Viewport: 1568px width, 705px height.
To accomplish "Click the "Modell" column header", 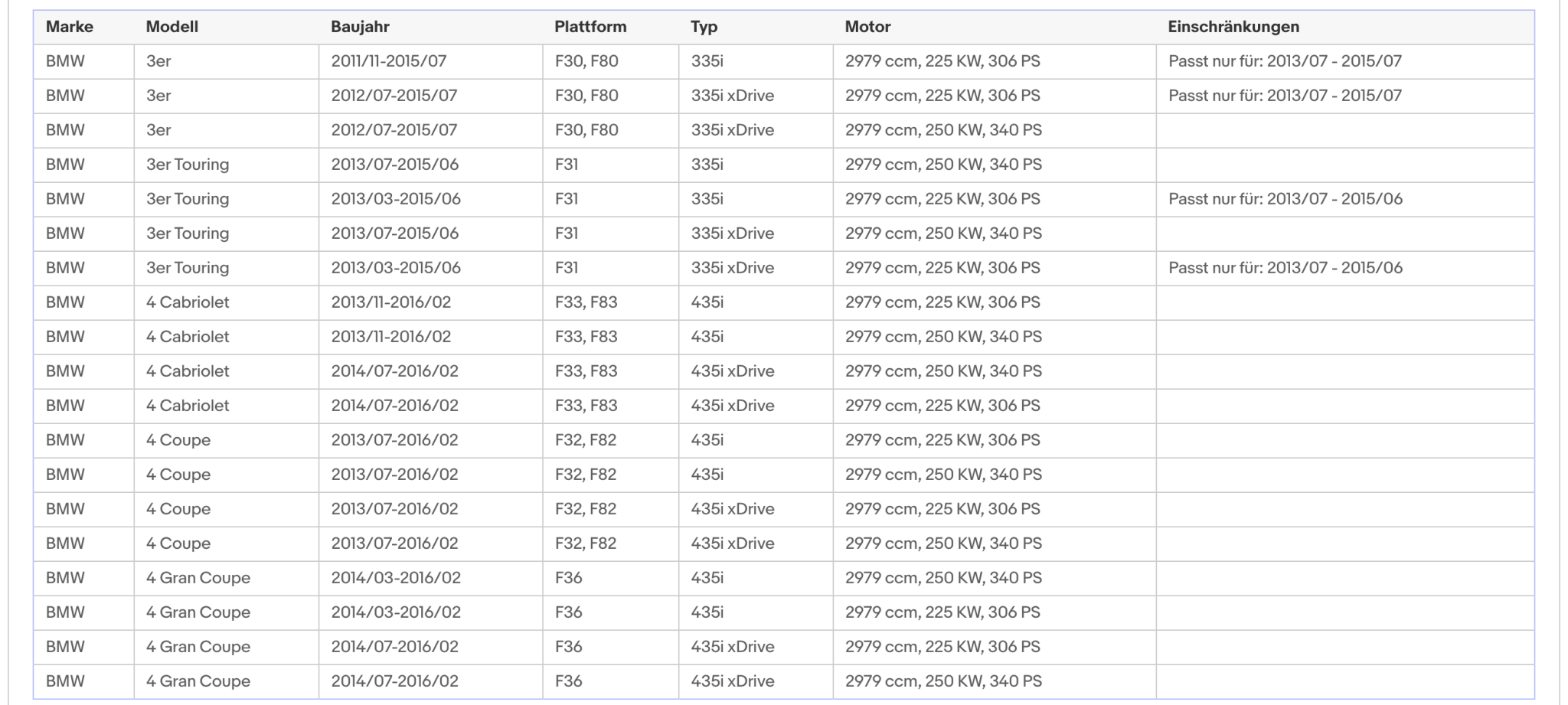I will (x=172, y=27).
